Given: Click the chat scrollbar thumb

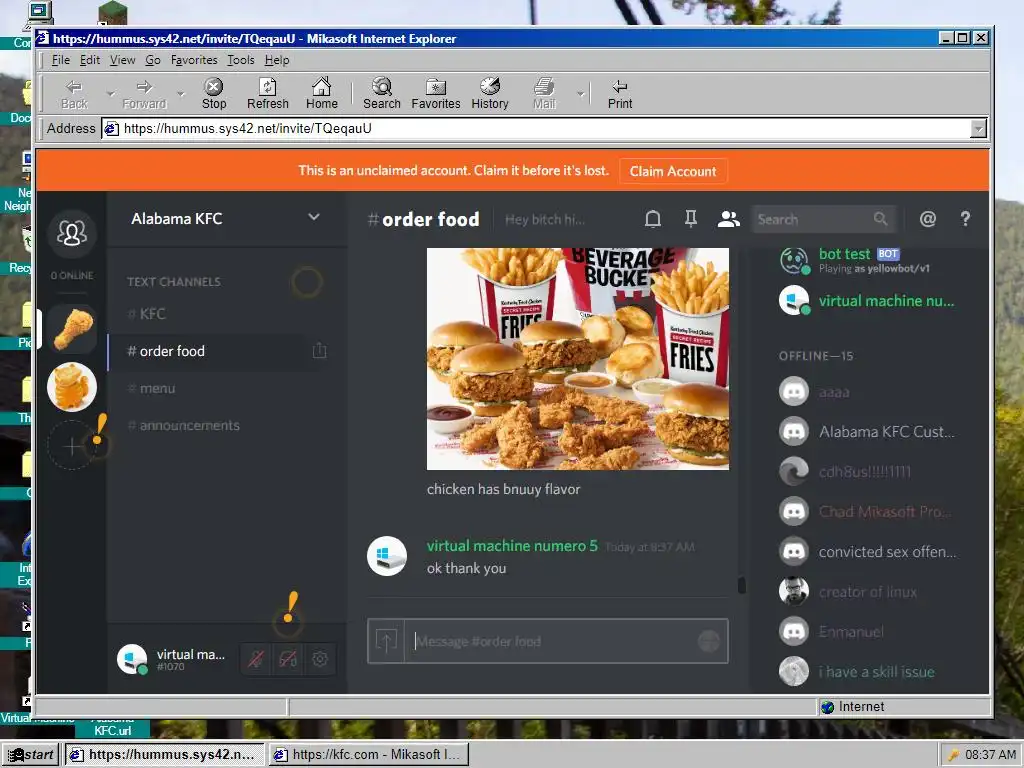Looking at the screenshot, I should coord(741,585).
